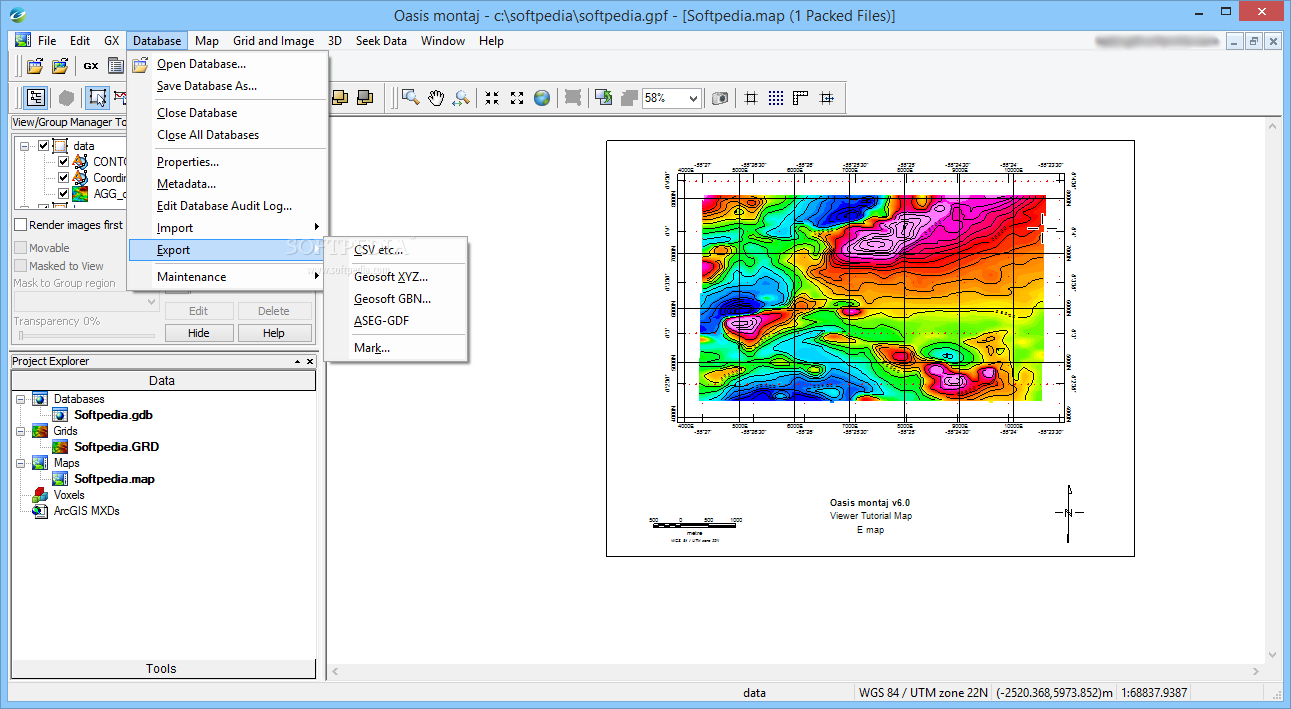Click the colored grid map image
This screenshot has height=709, width=1291.
873,298
